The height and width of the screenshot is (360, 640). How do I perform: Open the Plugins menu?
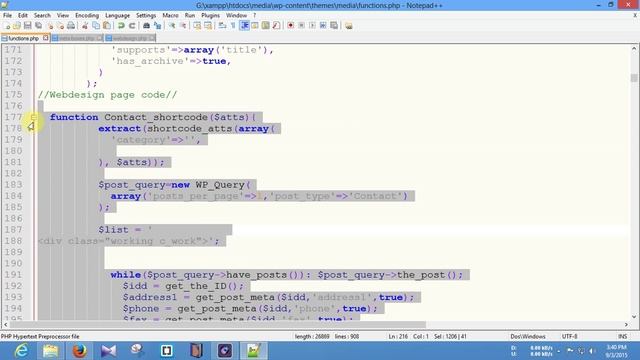click(210, 15)
